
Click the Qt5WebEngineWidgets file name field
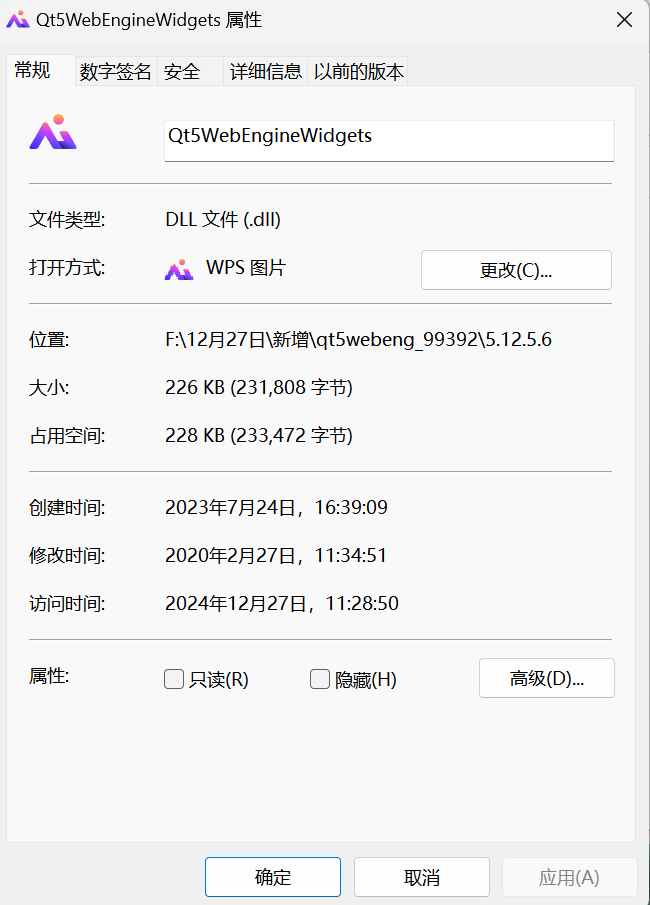point(389,141)
